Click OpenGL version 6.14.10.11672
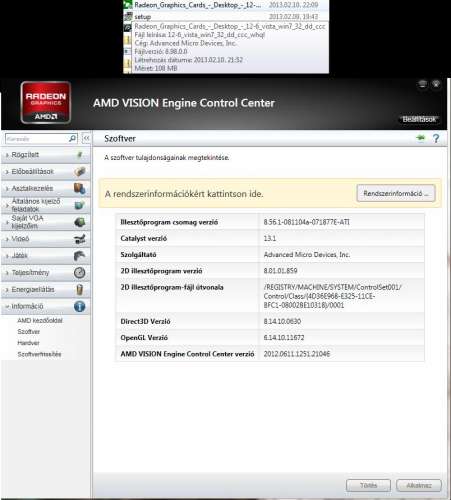 click(284, 338)
